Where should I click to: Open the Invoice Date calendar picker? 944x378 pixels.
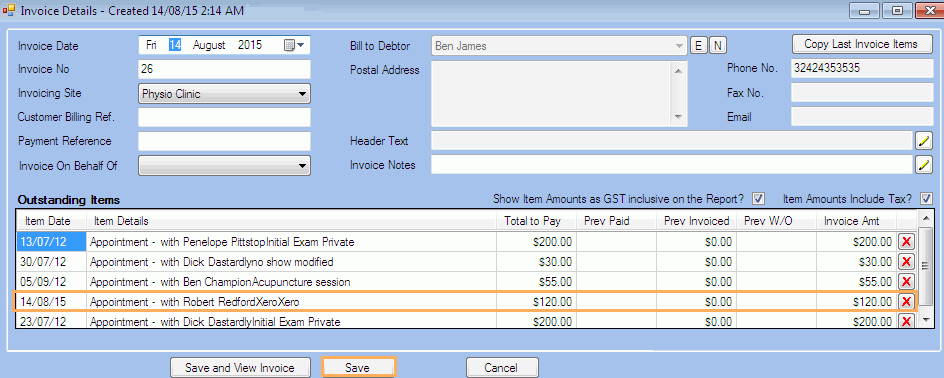294,45
